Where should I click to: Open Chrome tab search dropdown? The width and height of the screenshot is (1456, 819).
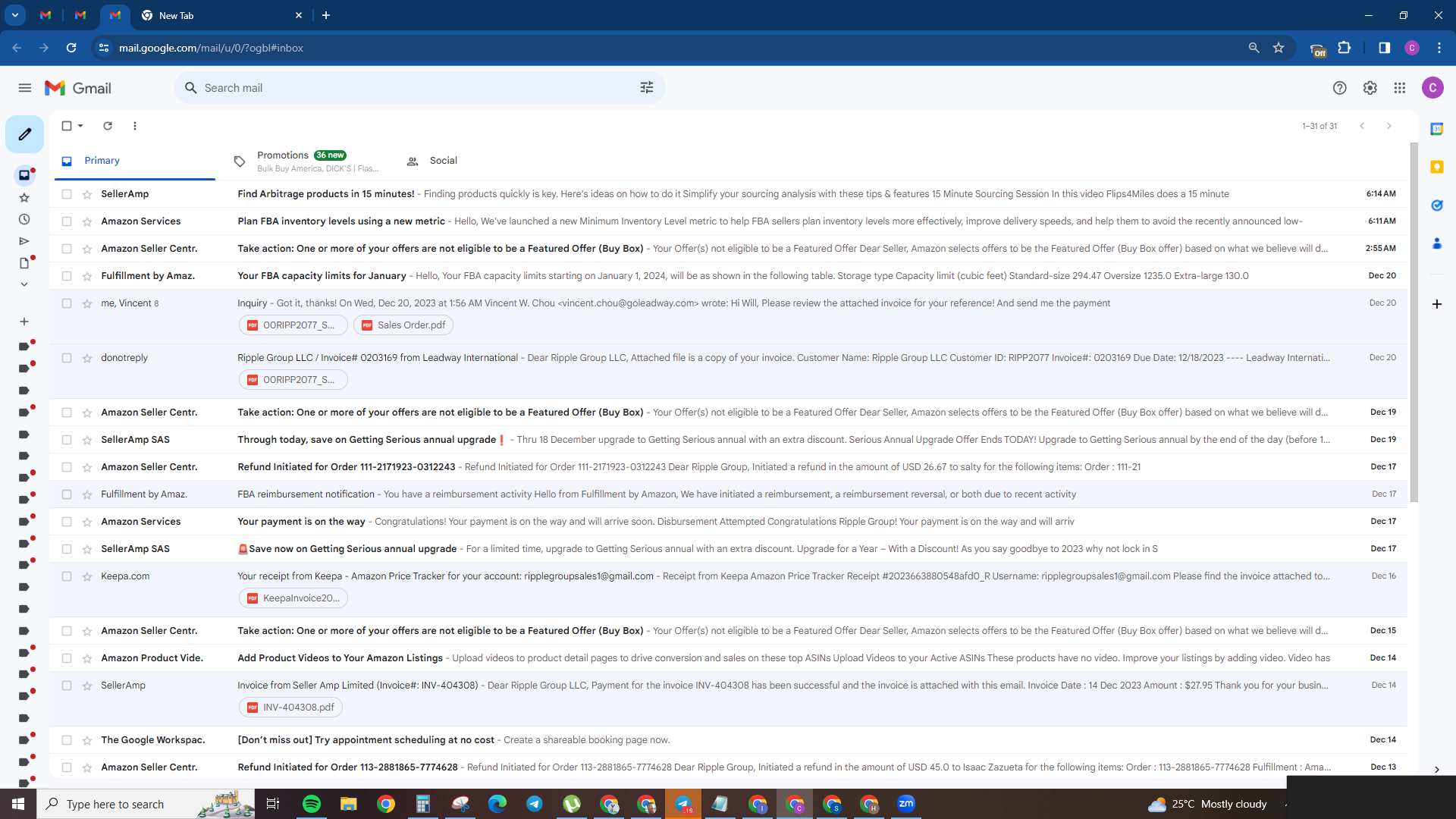(14, 15)
